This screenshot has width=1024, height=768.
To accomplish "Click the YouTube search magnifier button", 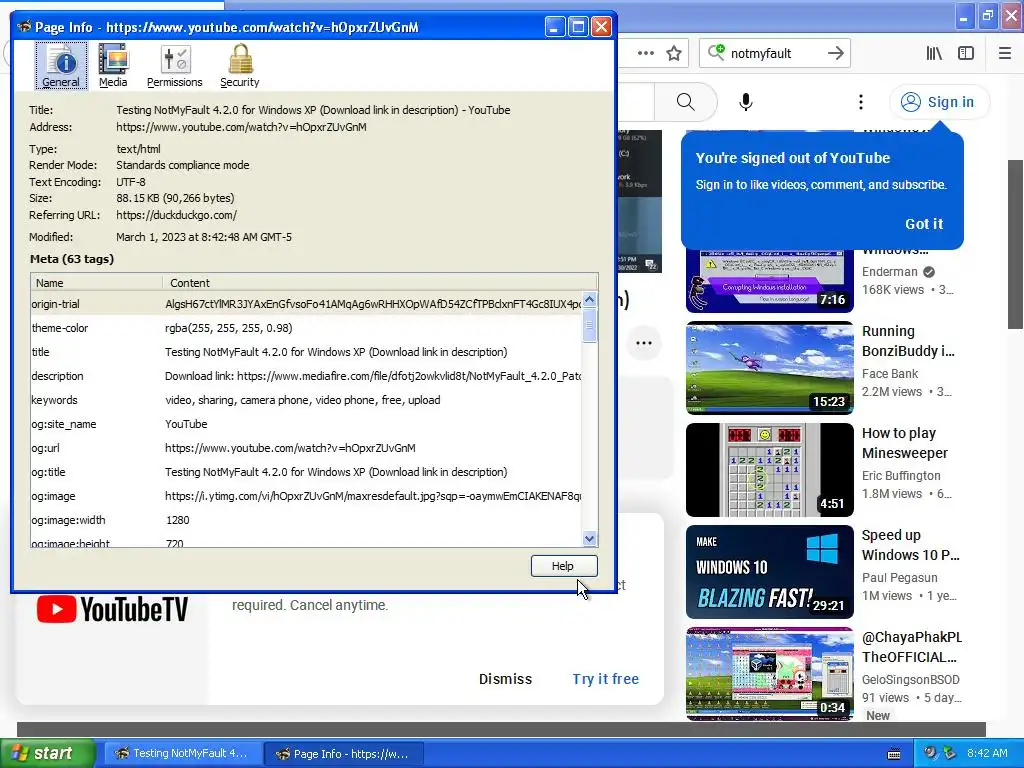I will point(686,102).
